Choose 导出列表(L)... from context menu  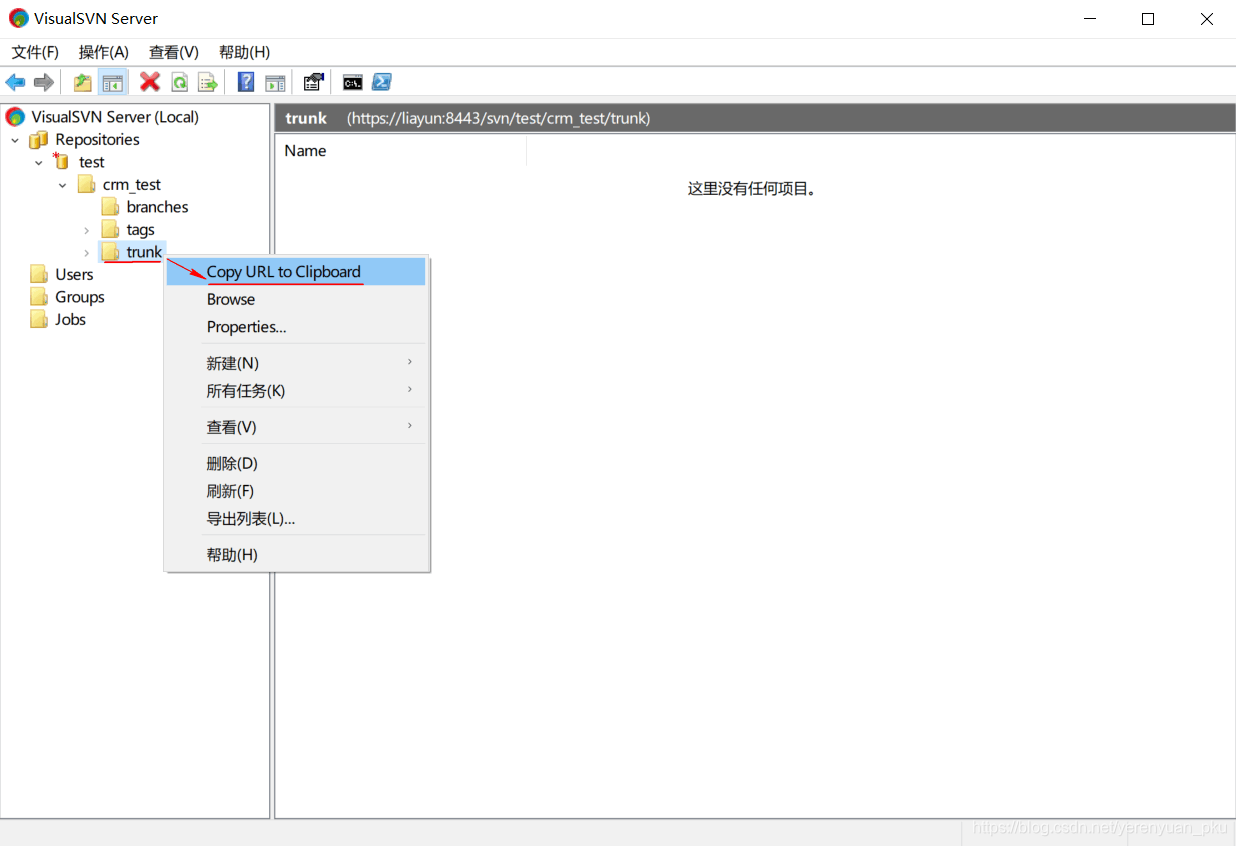point(297,518)
